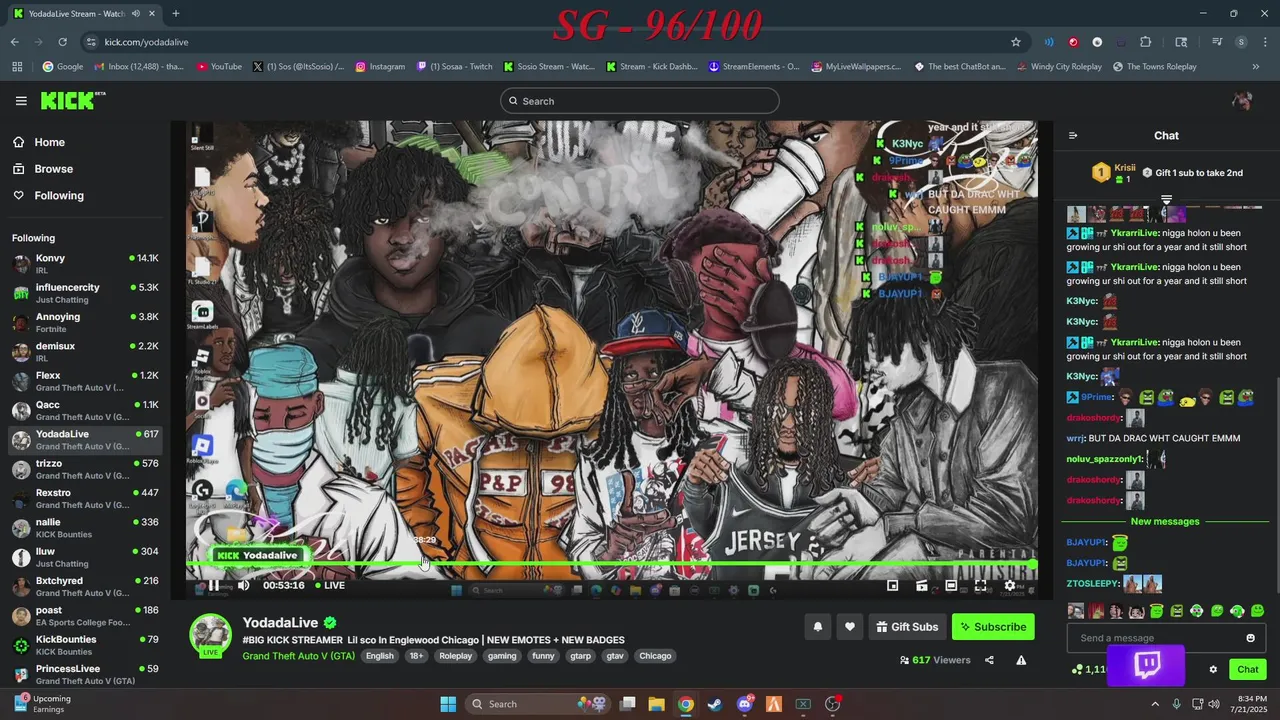Open KickBounties channel in sidebar
1280x720 pixels.
pyautogui.click(x=85, y=645)
